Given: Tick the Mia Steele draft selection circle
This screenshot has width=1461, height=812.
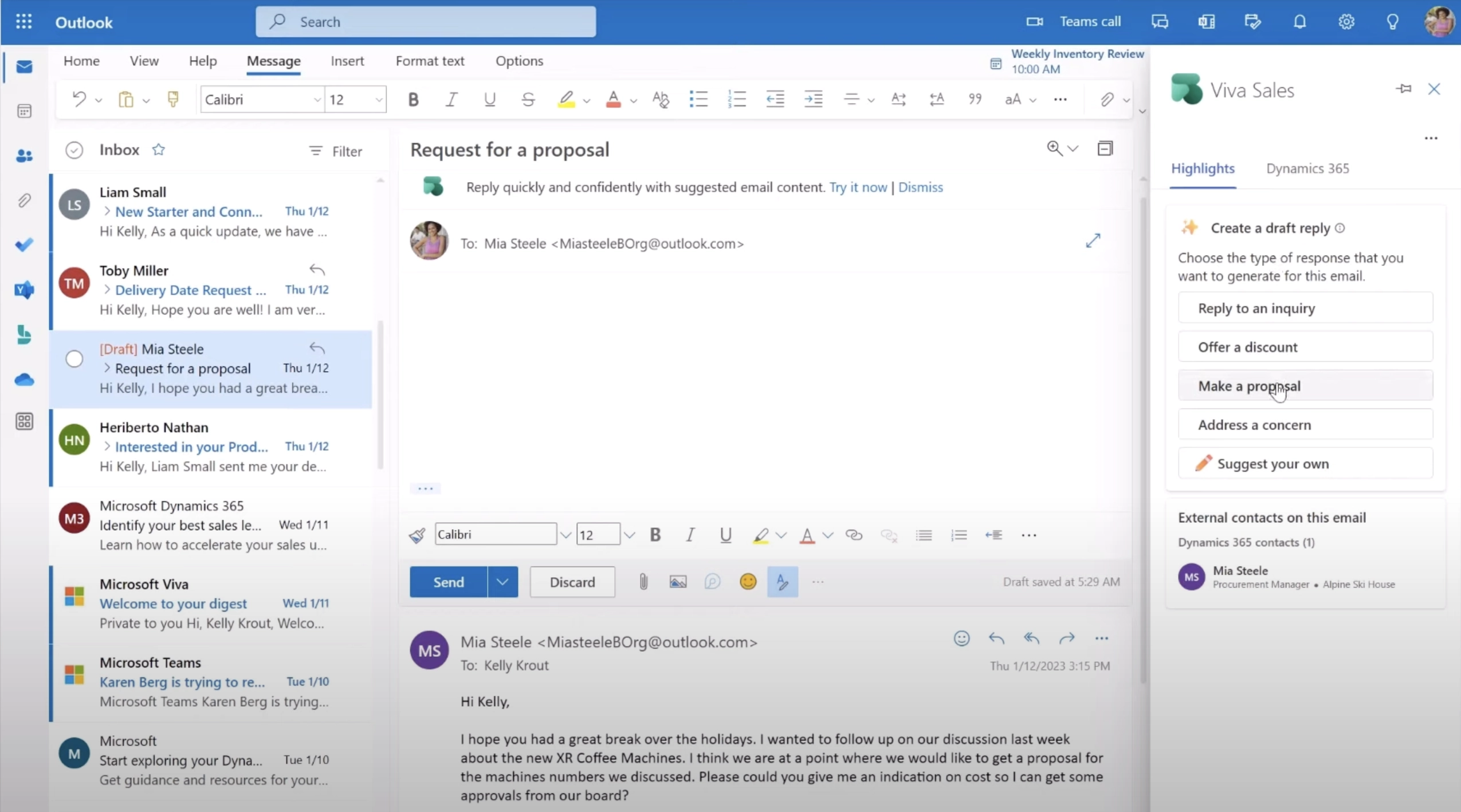Looking at the screenshot, I should (74, 359).
